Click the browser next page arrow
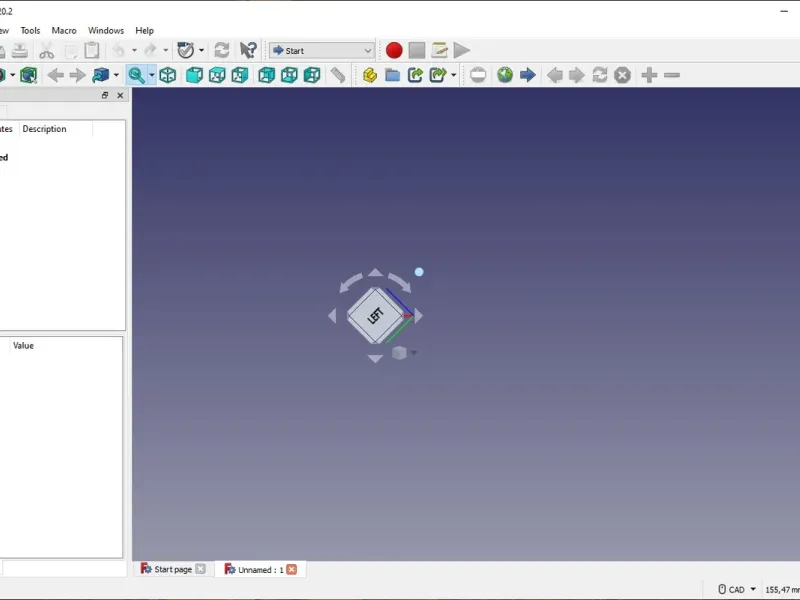This screenshot has width=800, height=600. (x=577, y=76)
